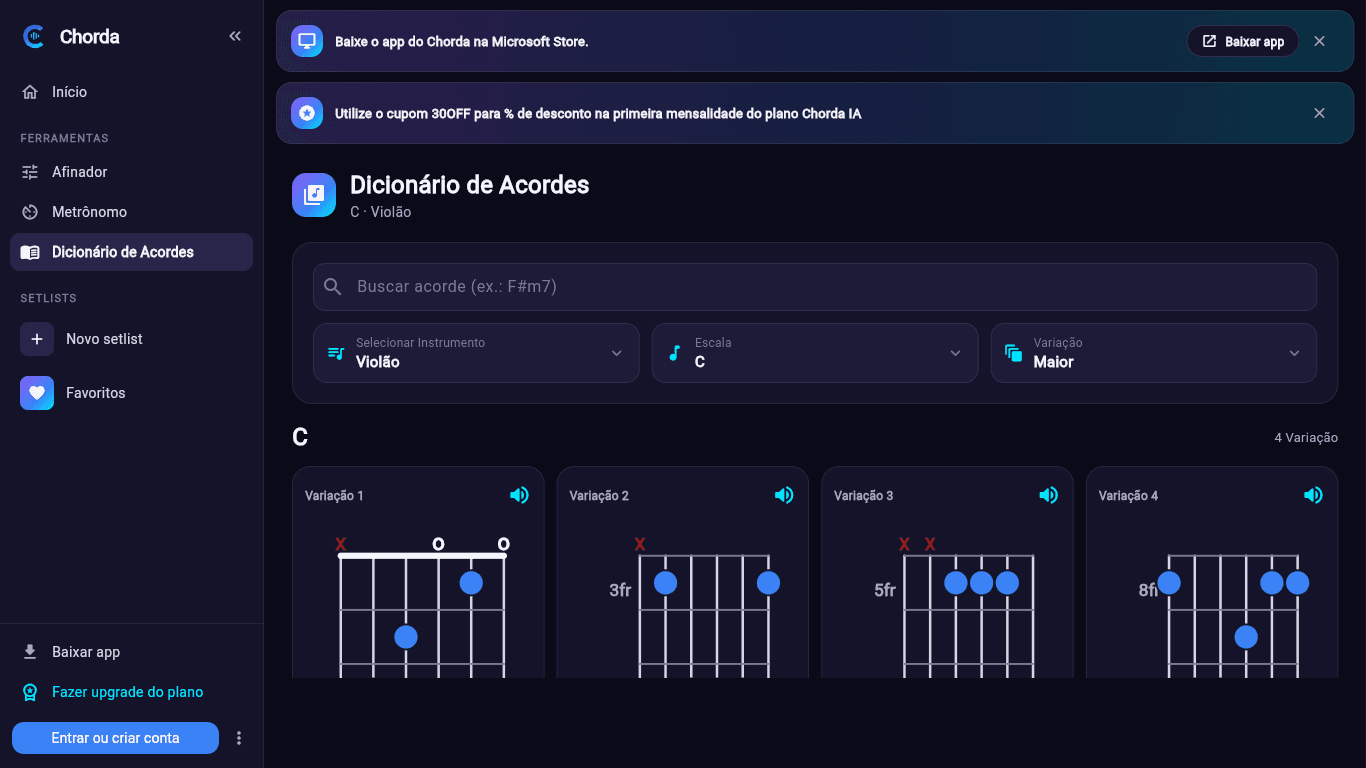Go to Início in the sidebar

tap(131, 92)
